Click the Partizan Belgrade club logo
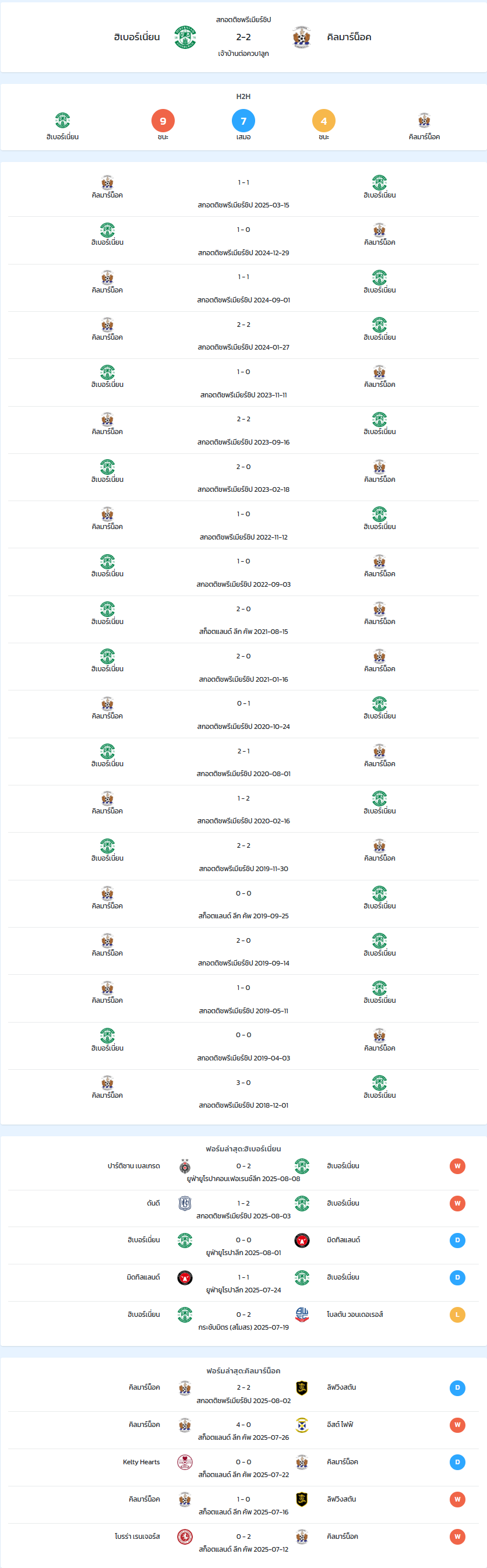 pos(185,1167)
